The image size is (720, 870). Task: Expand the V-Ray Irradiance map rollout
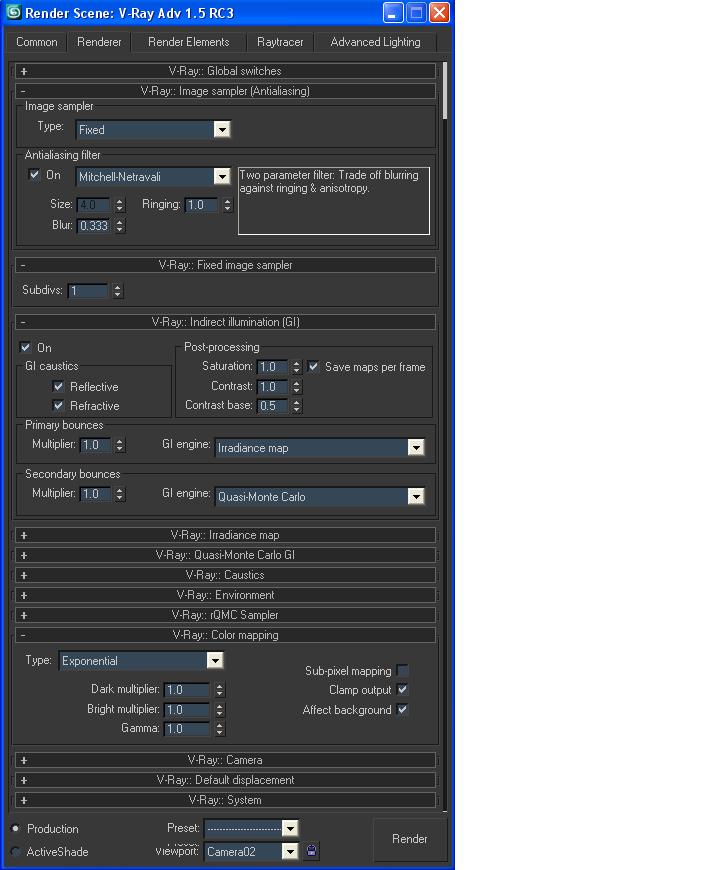(225, 535)
